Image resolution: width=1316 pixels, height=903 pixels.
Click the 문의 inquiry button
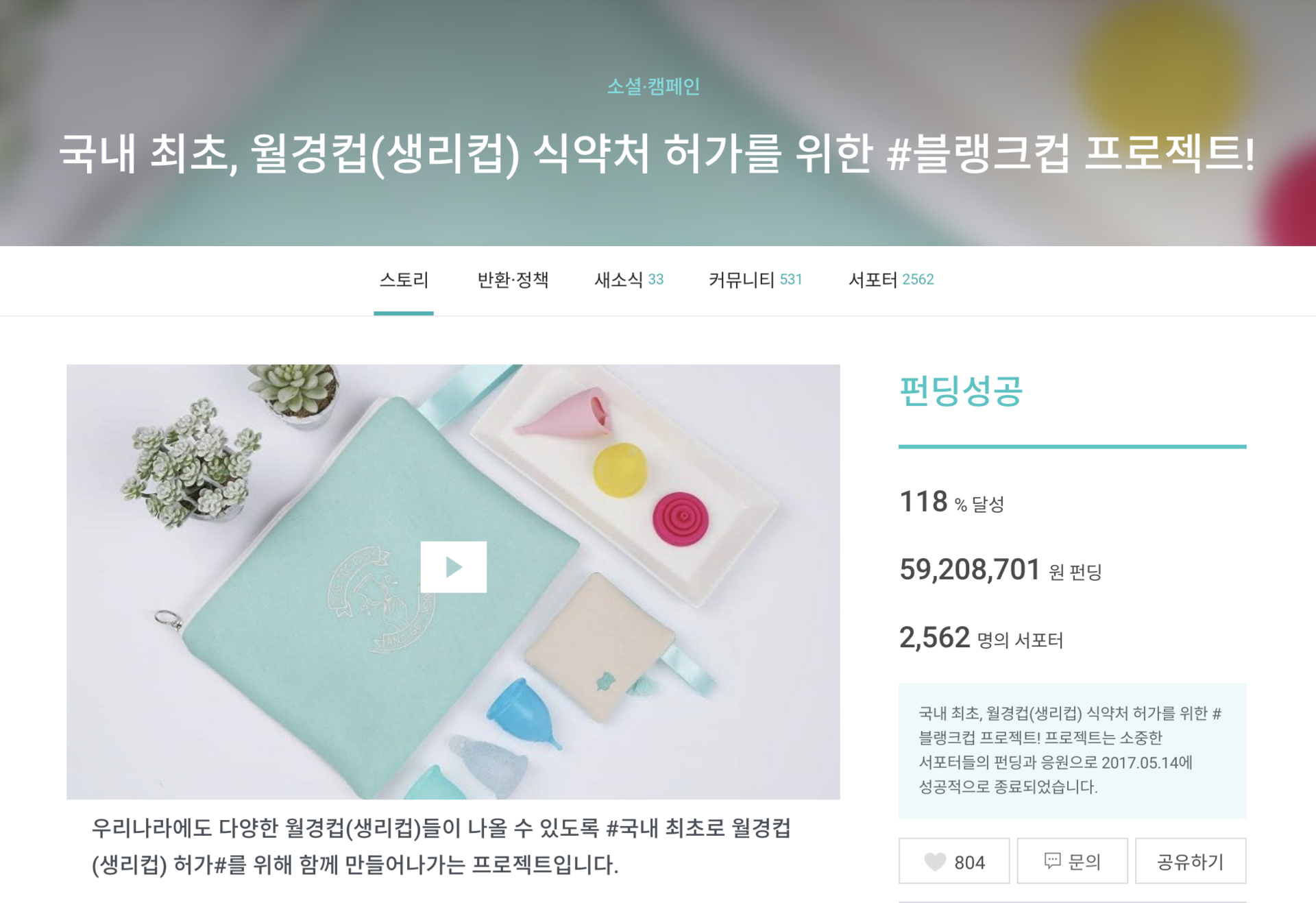click(x=1072, y=861)
